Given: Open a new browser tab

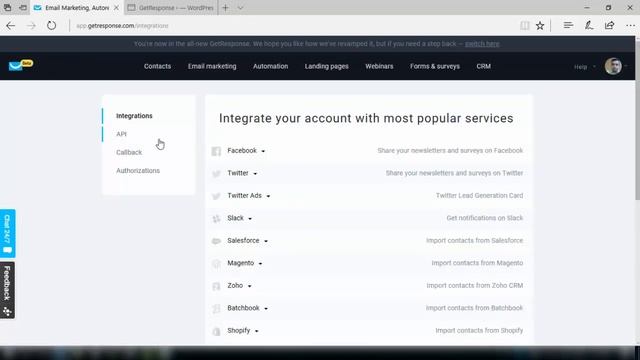Looking at the screenshot, I should click(x=225, y=8).
